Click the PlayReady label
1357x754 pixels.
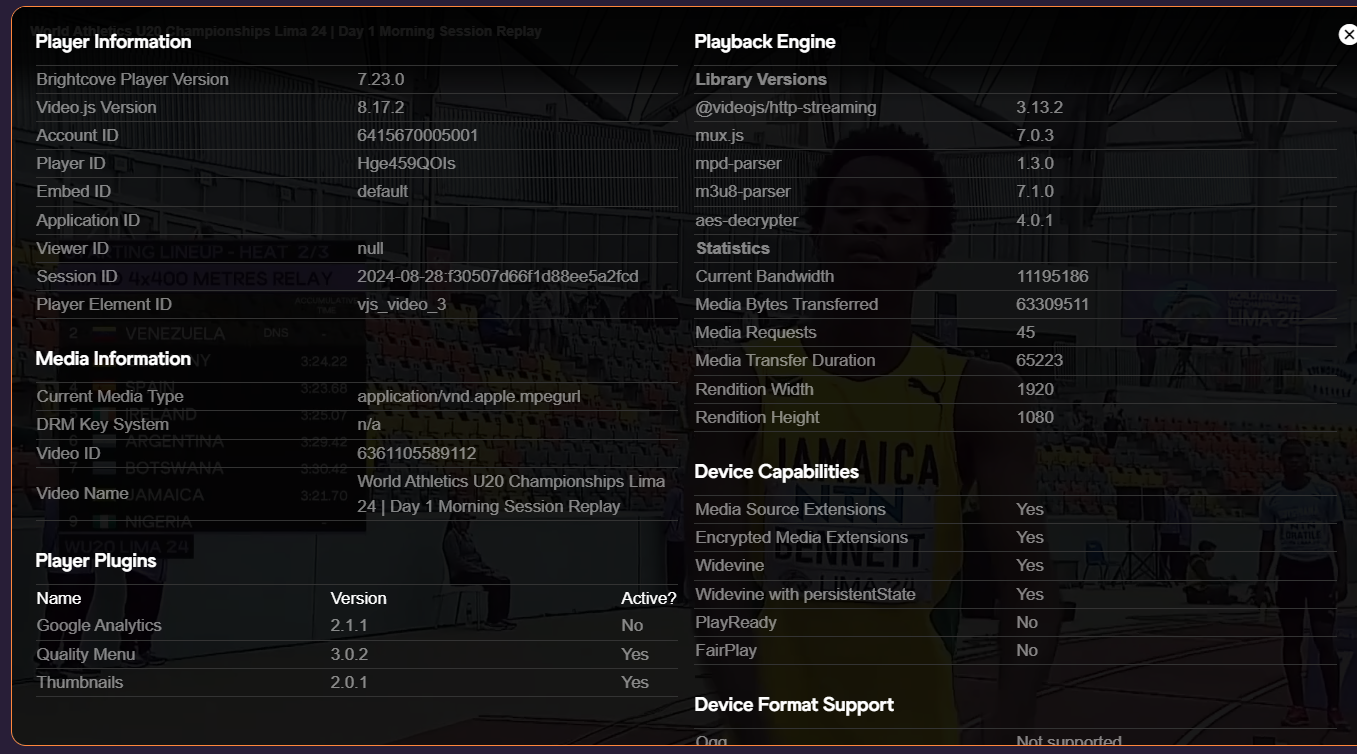click(736, 622)
